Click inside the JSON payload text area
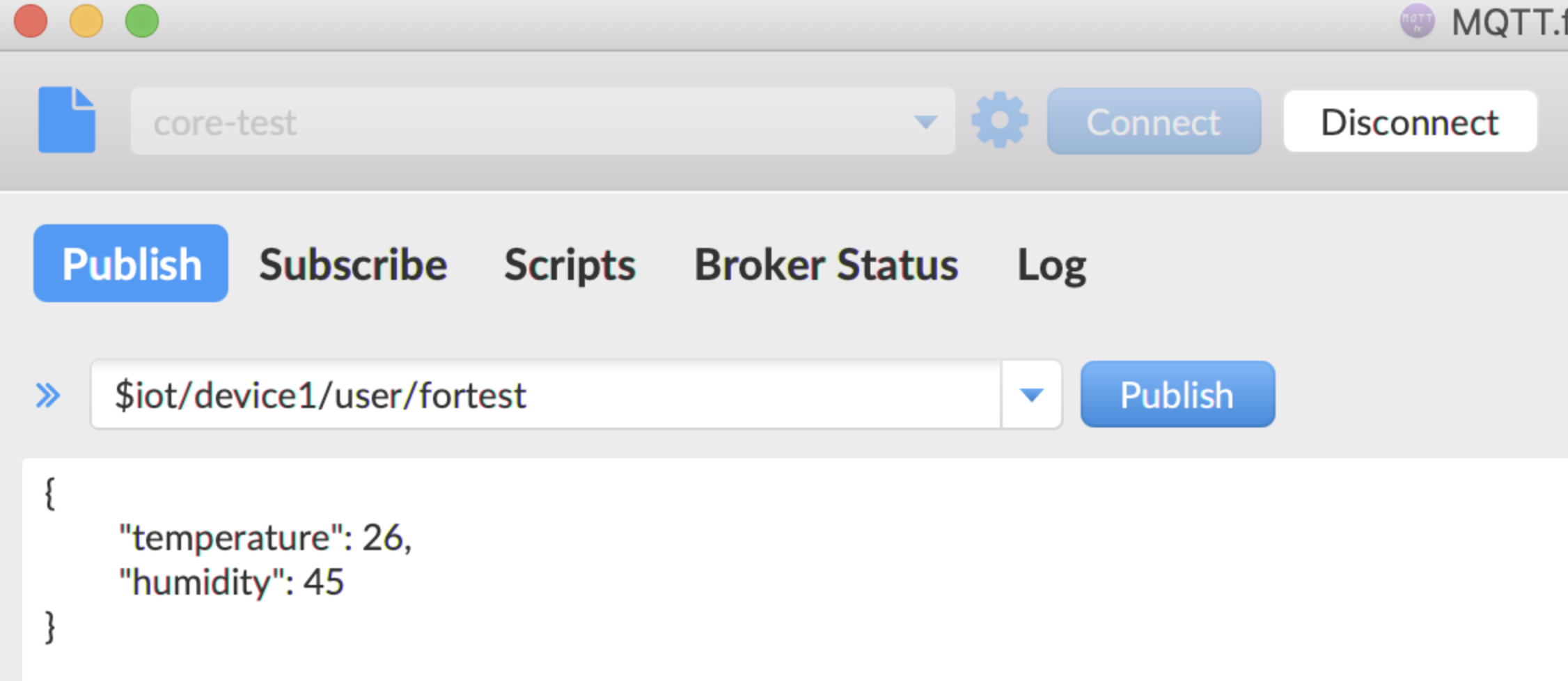 click(794, 569)
